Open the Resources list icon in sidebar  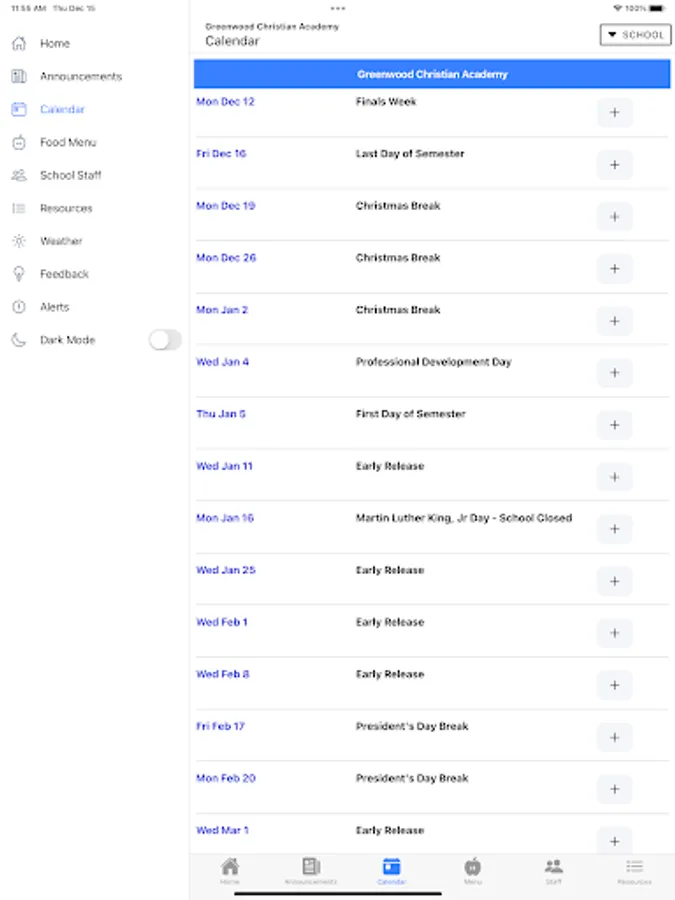[x=19, y=208]
